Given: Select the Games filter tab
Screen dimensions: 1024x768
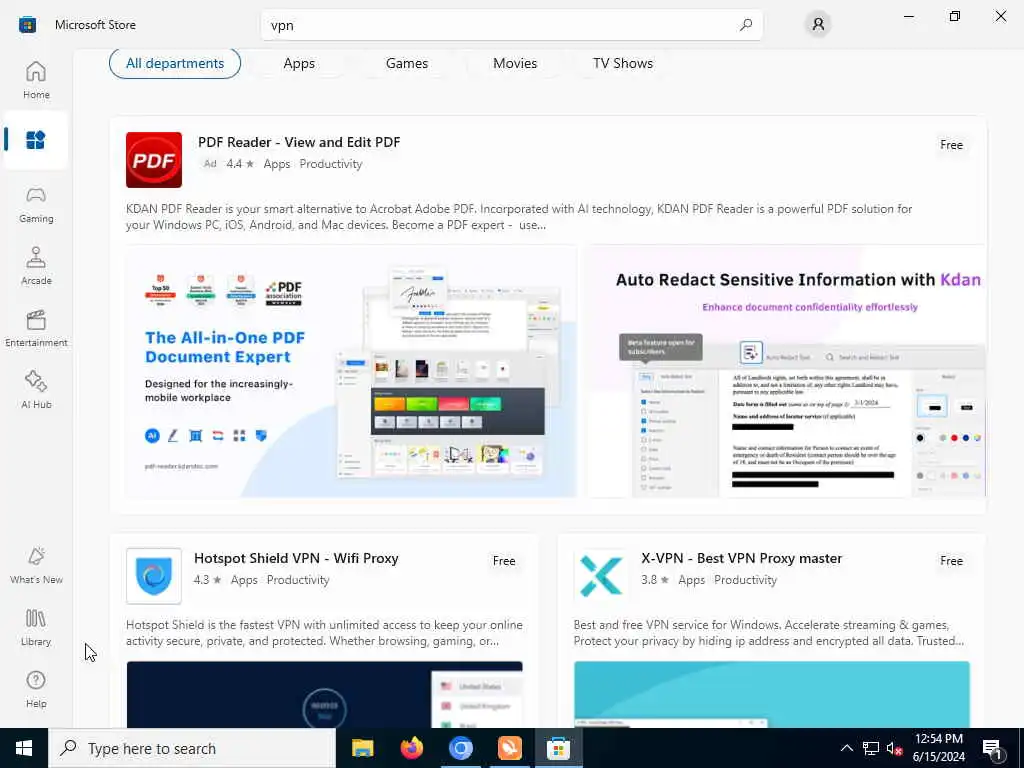Looking at the screenshot, I should click(407, 63).
